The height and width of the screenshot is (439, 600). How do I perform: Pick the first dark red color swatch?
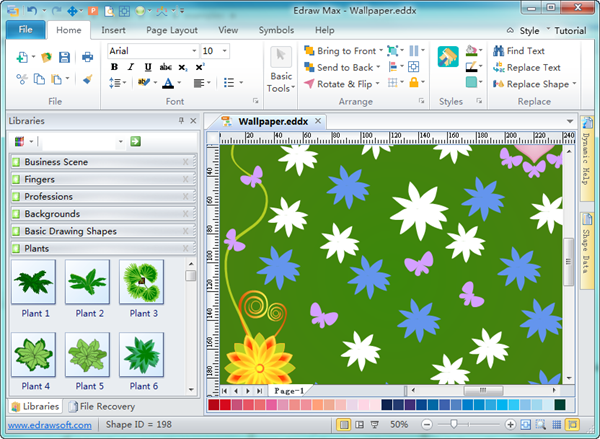coord(214,405)
